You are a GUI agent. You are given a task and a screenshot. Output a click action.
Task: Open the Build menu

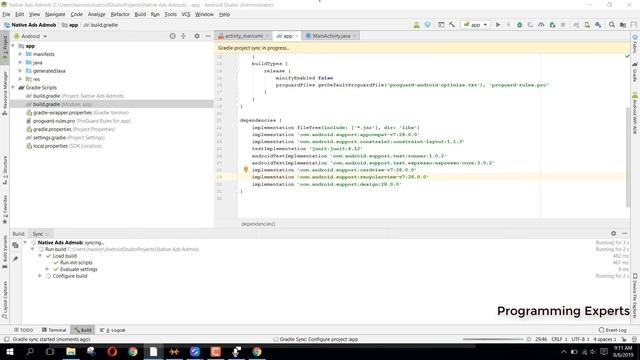[x=140, y=14]
